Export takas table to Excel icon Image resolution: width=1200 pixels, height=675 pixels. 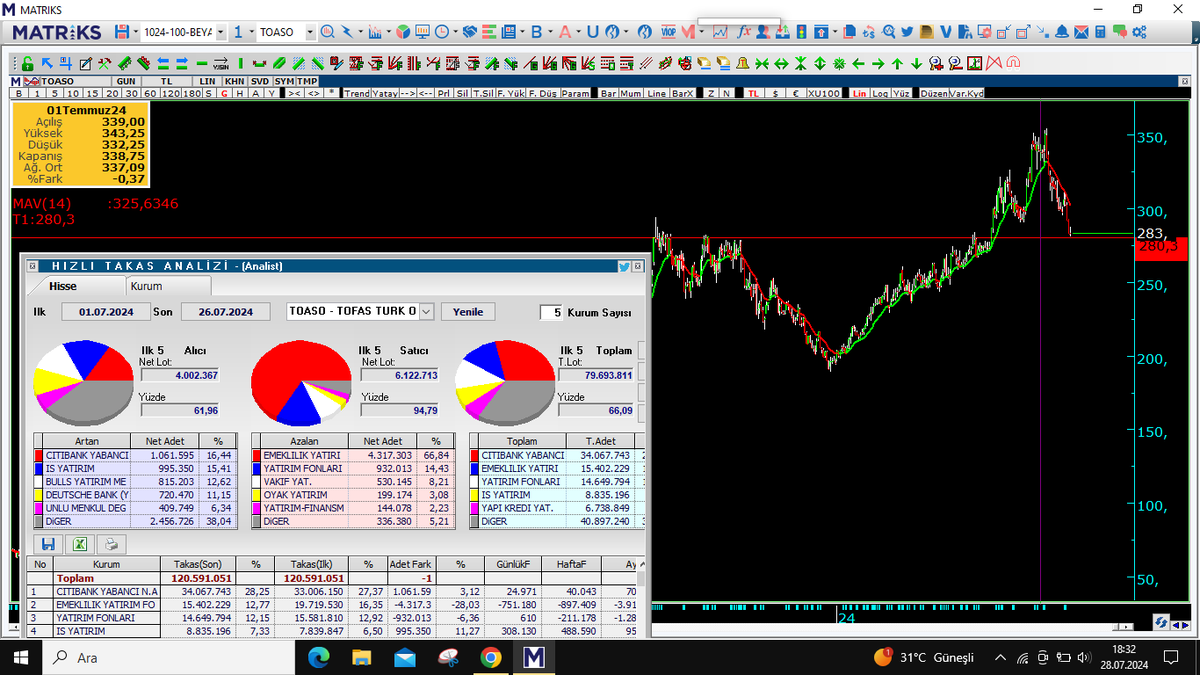pyautogui.click(x=80, y=544)
